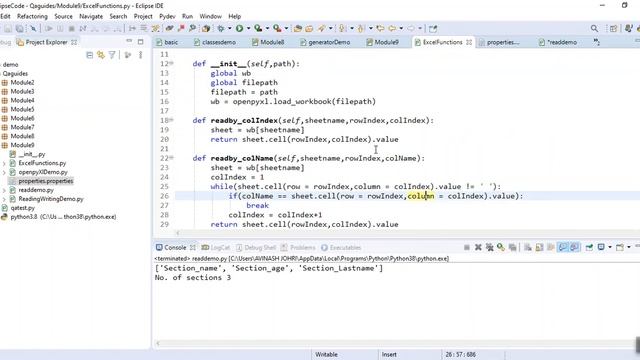Open the Refactoring menu
The image size is (640, 360).
(32, 16)
